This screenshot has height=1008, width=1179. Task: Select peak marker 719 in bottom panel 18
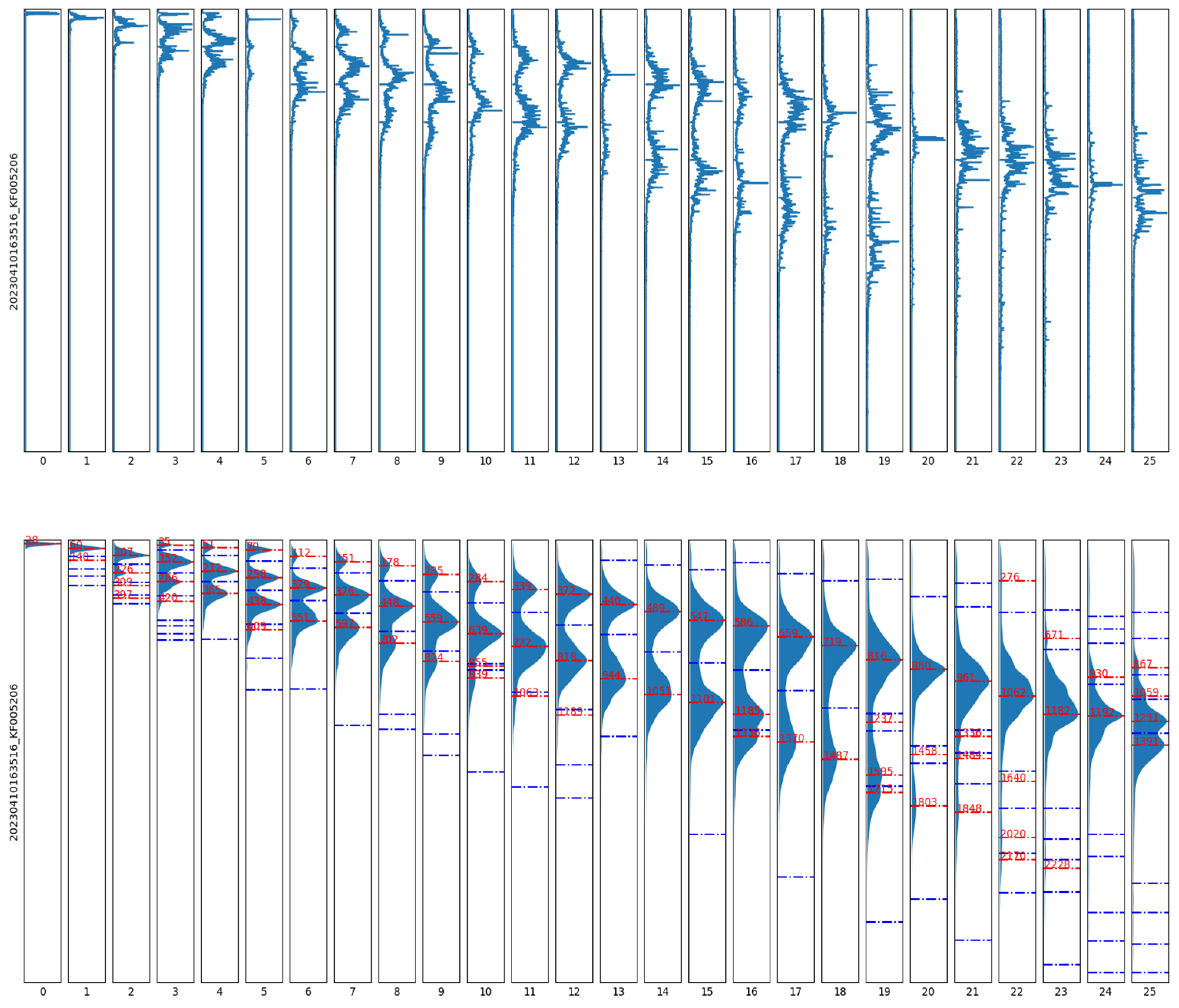(x=832, y=642)
